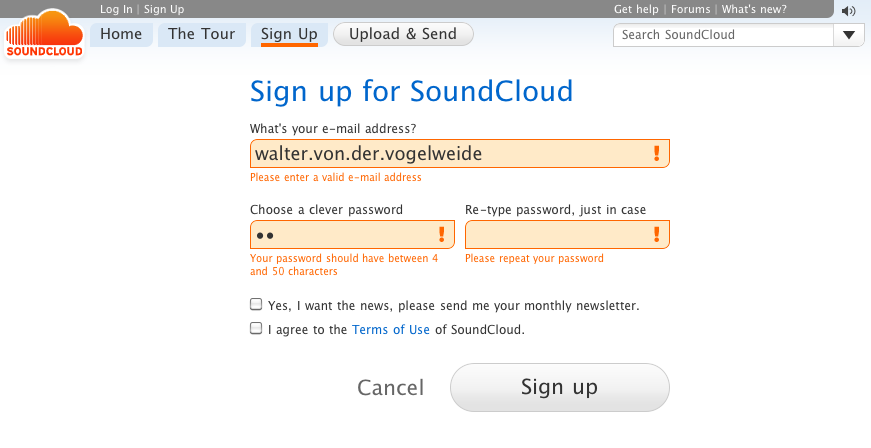This screenshot has height=448, width=871.
Task: Click the Log In link
Action: pos(116,9)
